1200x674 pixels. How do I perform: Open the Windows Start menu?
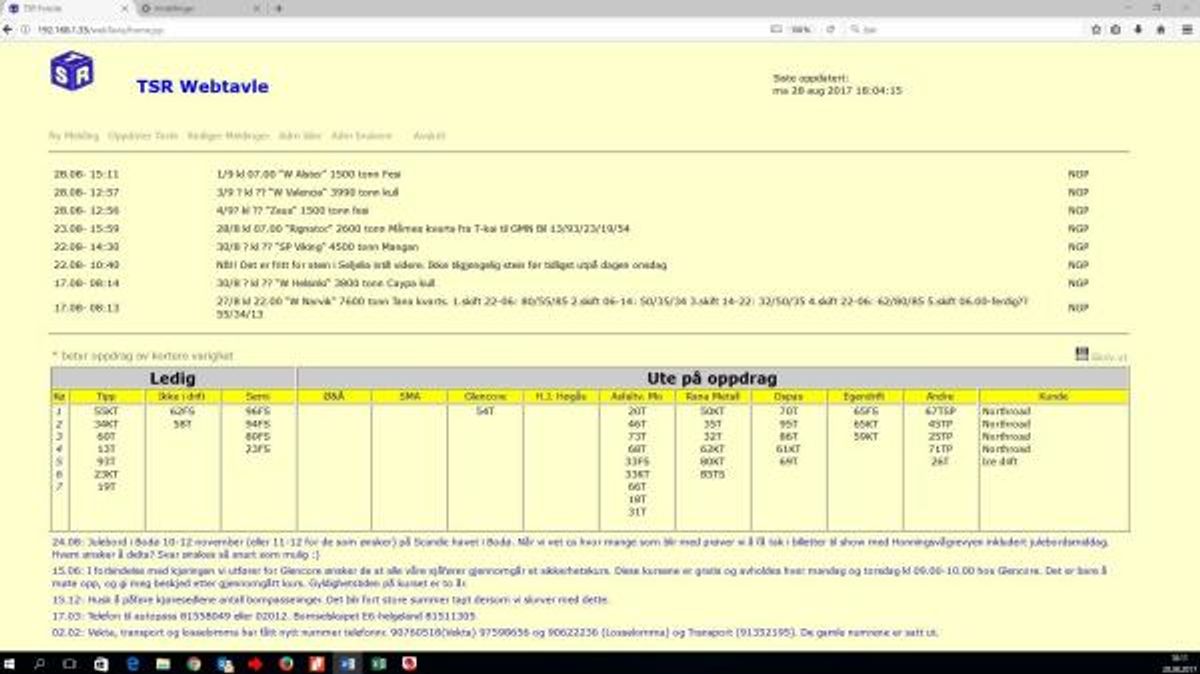coord(12,663)
